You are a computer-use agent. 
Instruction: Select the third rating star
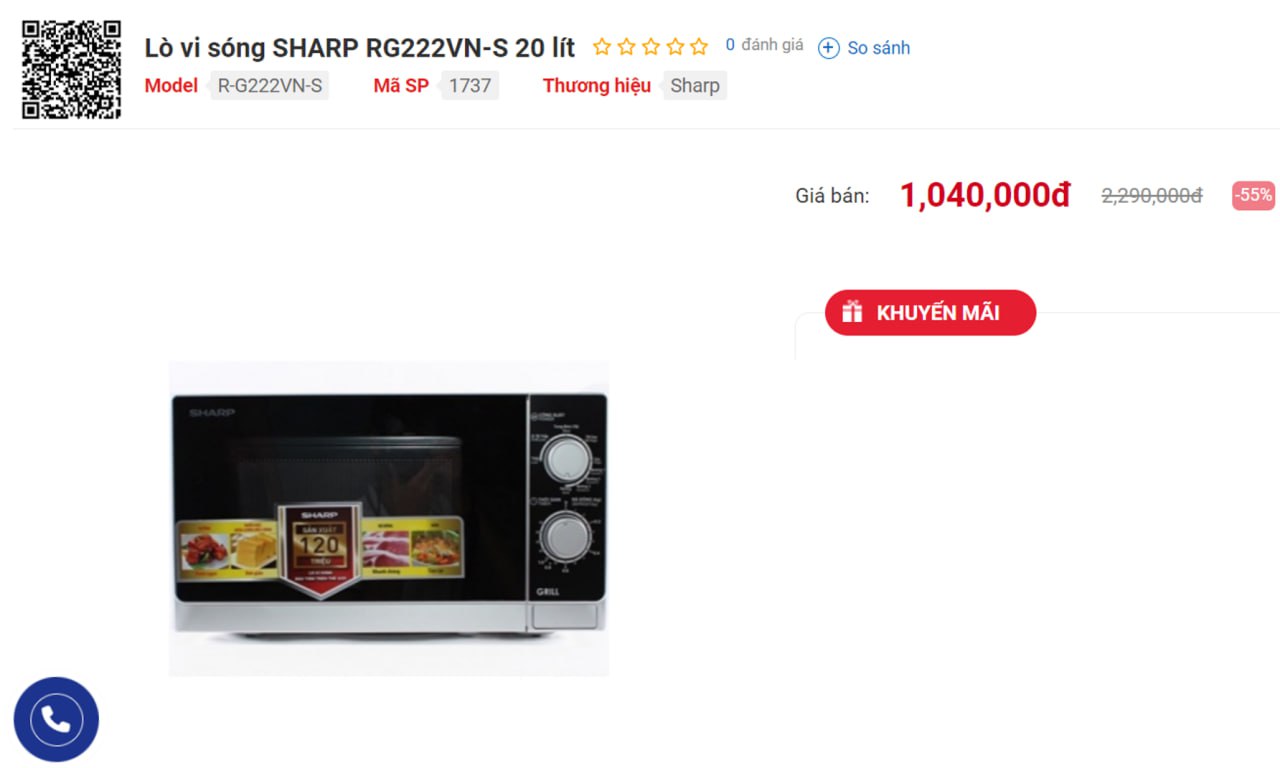tap(650, 47)
